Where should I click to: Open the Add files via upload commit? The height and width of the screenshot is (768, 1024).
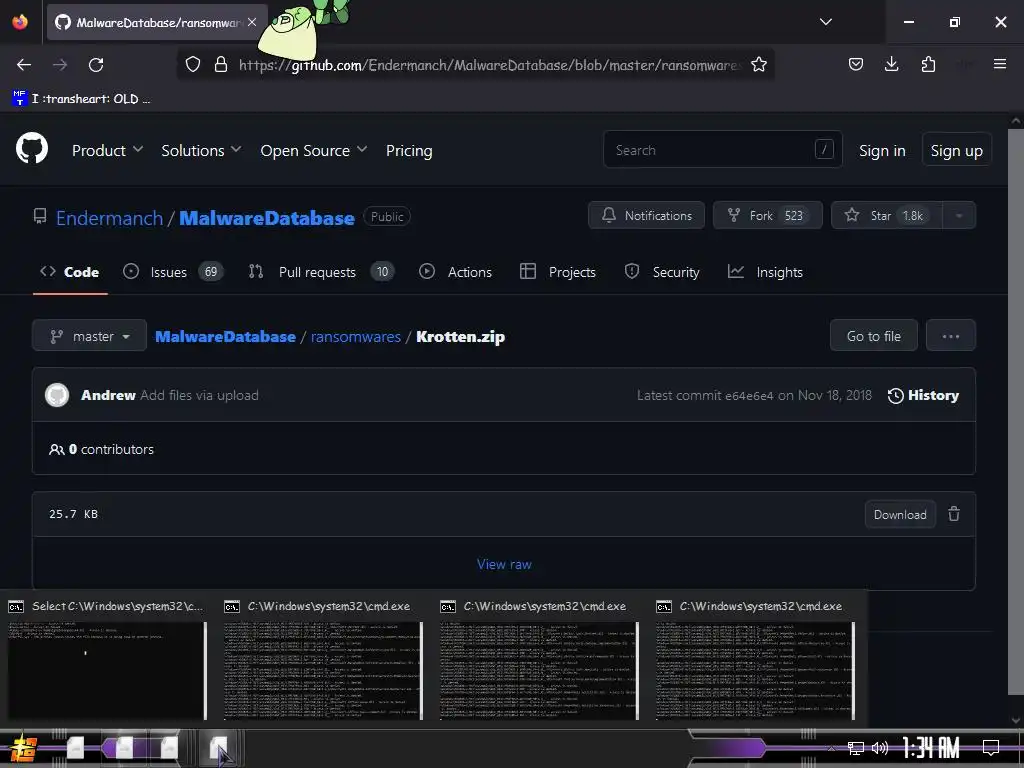click(199, 395)
